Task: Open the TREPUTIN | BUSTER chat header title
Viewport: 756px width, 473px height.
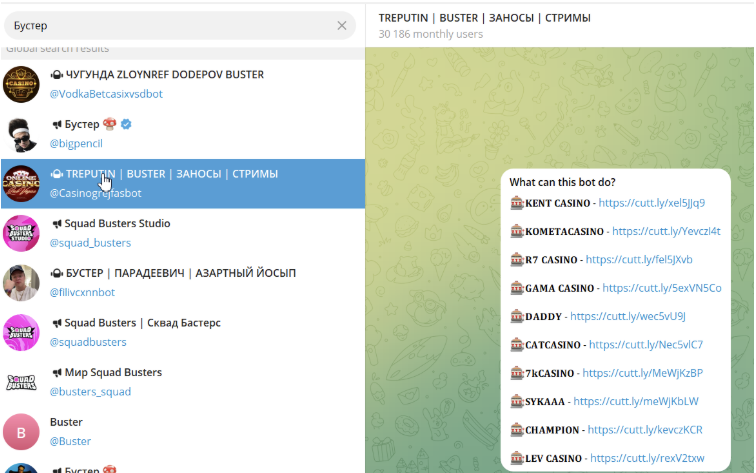Action: click(x=484, y=18)
